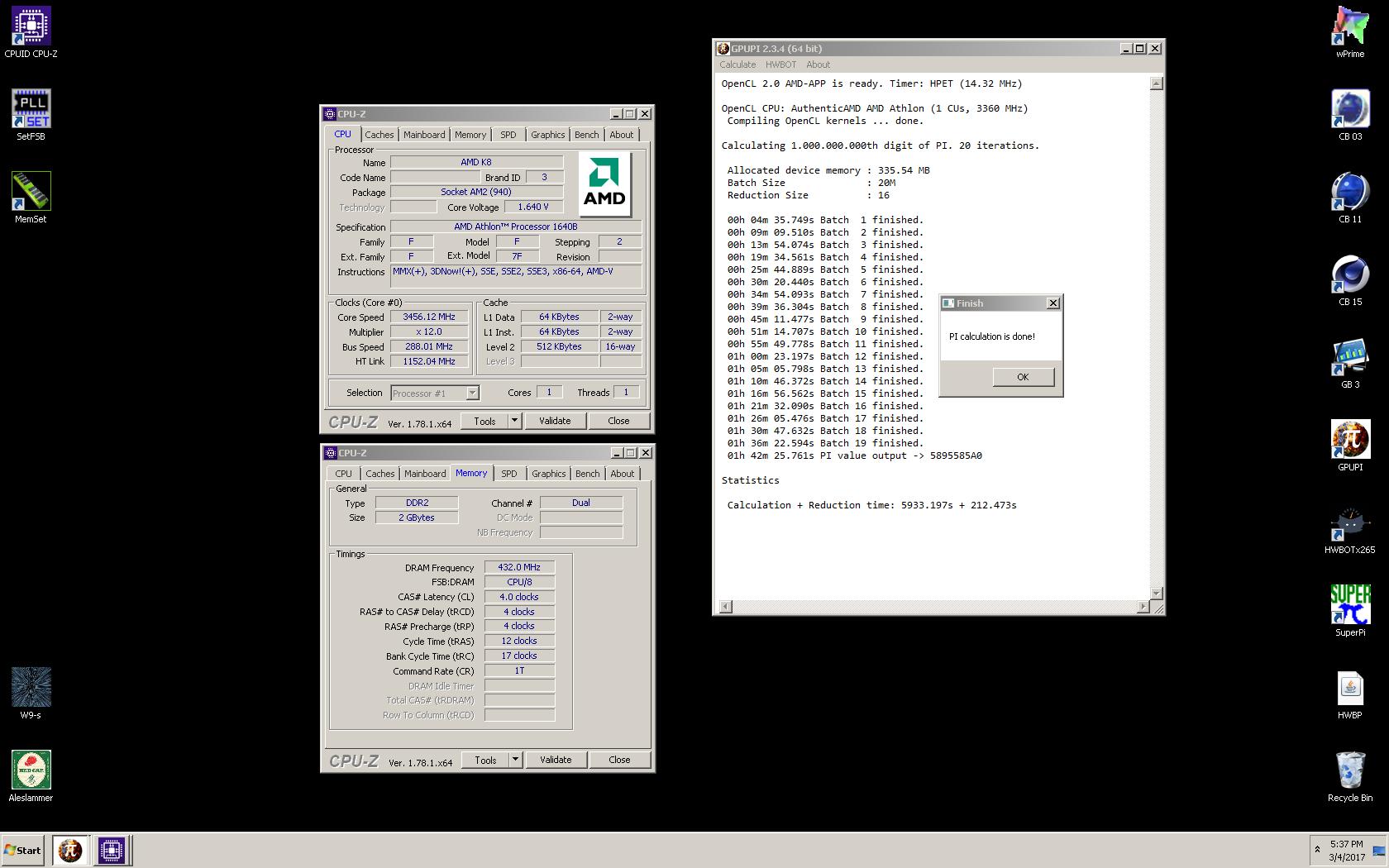Click GPUPI horizontal scrollbar right arrow
Image resolution: width=1389 pixels, height=868 pixels.
pos(1143,607)
